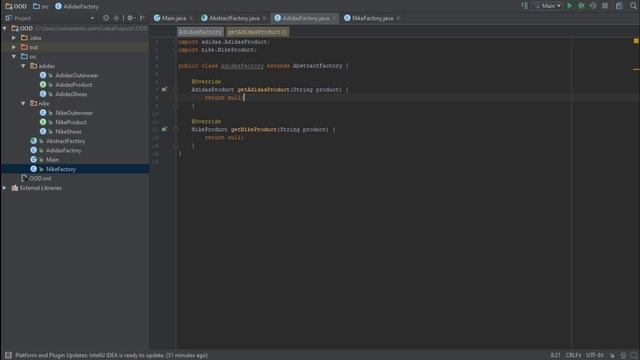Open Project panel gear settings
640x360 pixels.
coord(130,18)
